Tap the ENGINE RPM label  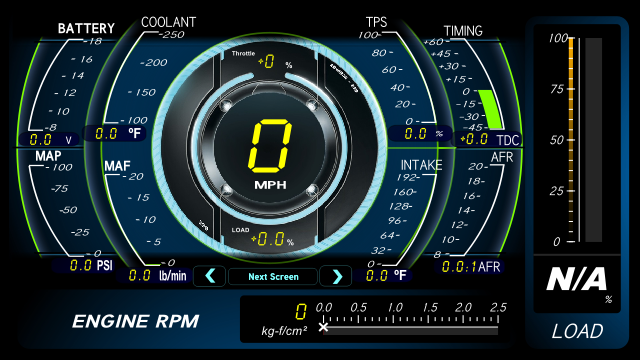click(x=136, y=322)
